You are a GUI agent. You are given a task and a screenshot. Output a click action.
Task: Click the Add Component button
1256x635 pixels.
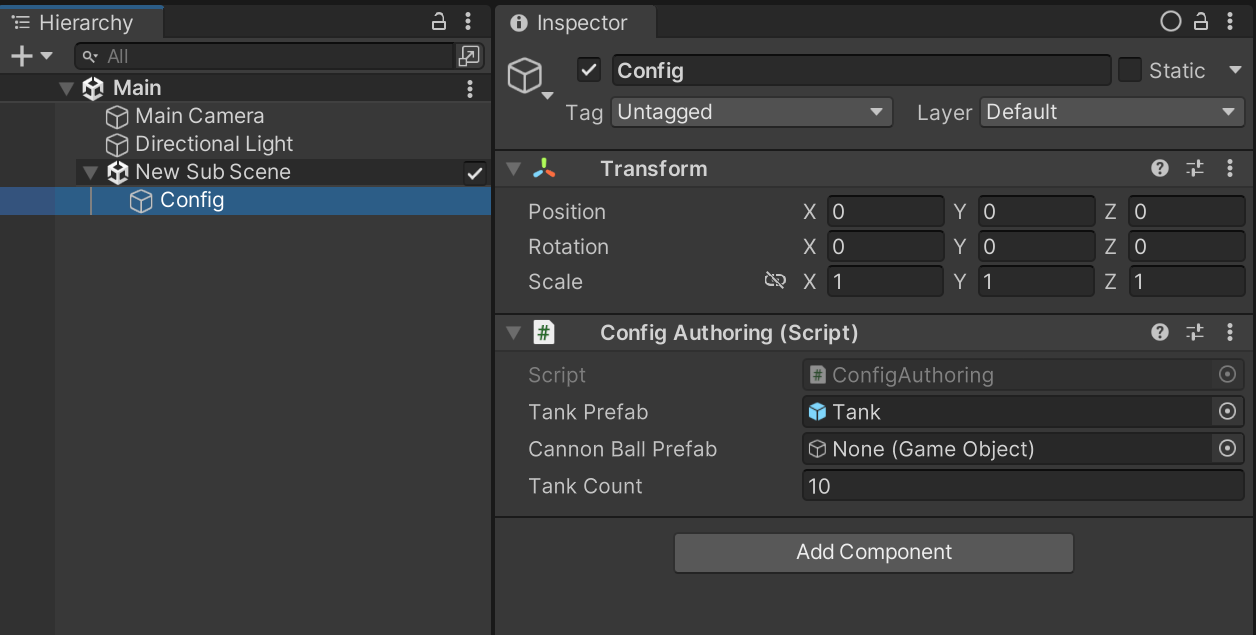click(x=873, y=552)
